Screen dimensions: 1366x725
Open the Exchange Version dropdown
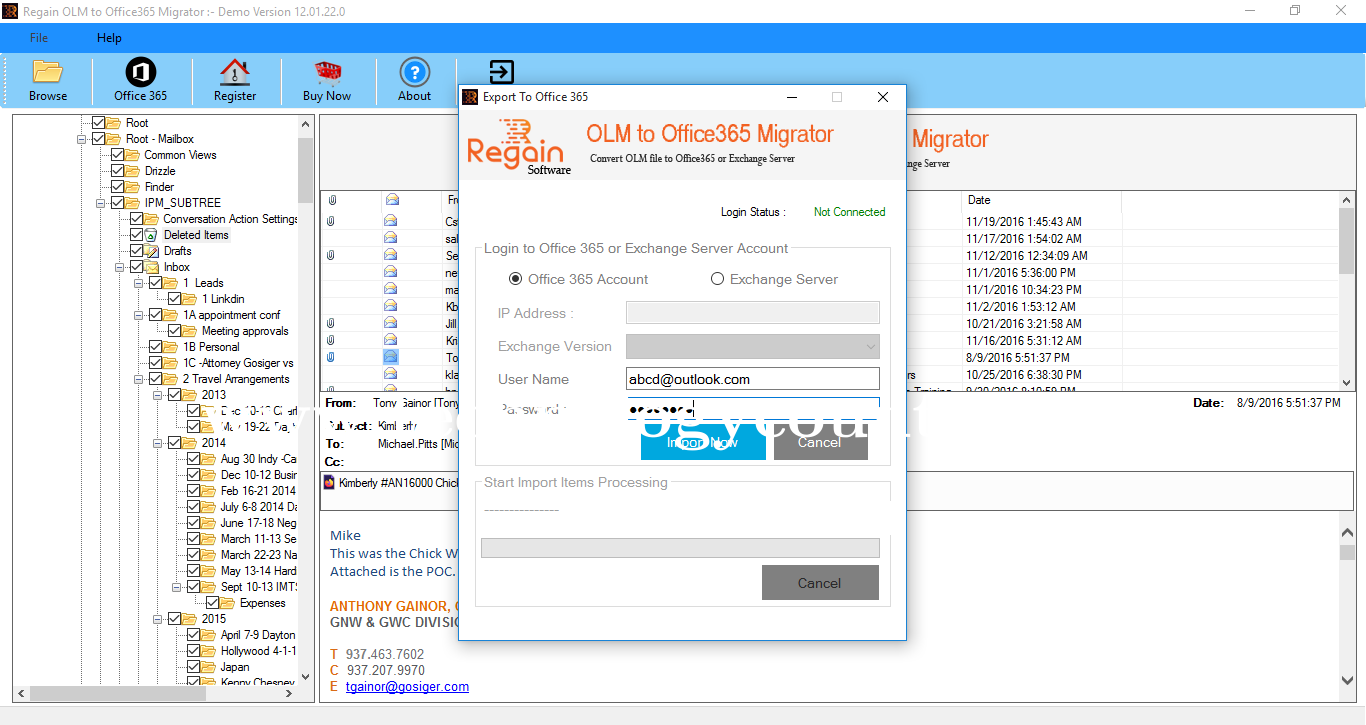point(753,346)
